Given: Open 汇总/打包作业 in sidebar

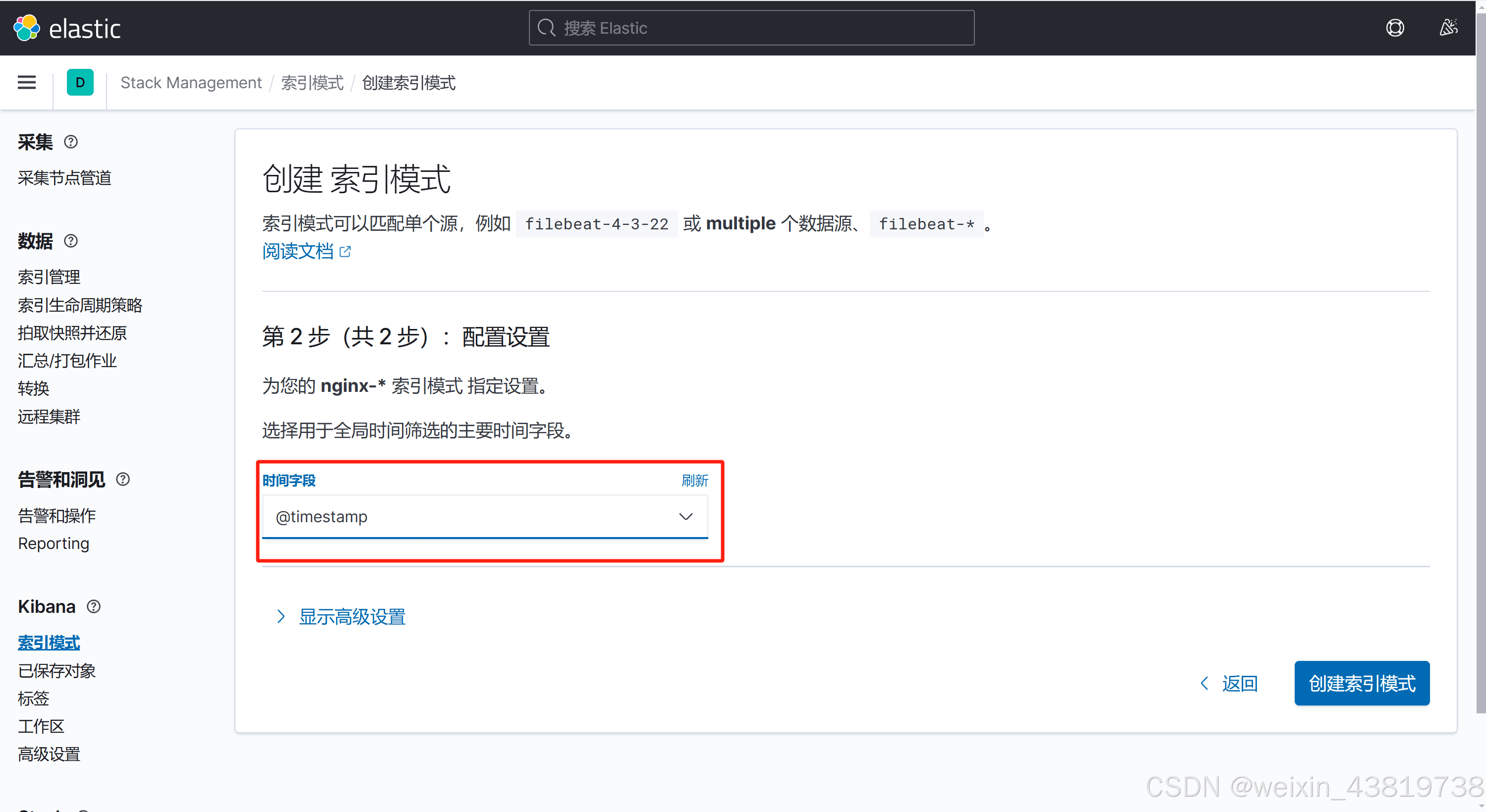Looking at the screenshot, I should coord(67,361).
